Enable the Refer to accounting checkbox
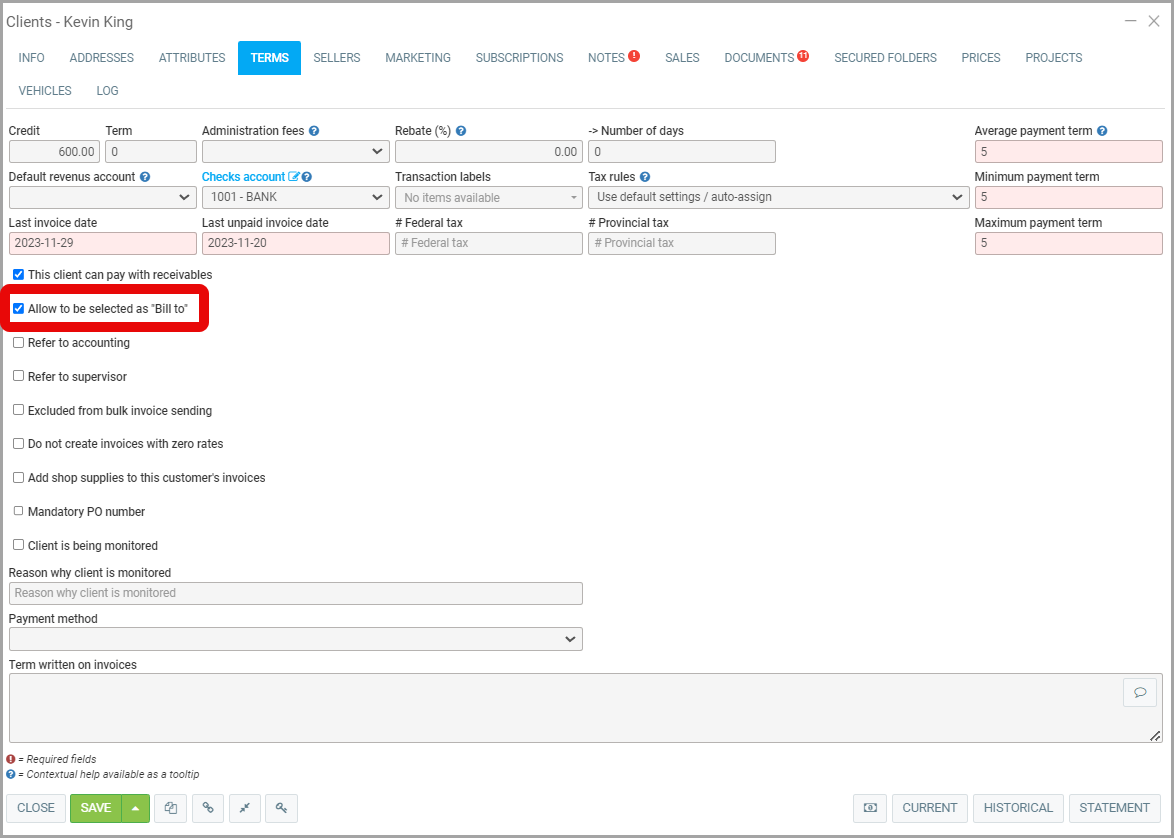 point(18,343)
